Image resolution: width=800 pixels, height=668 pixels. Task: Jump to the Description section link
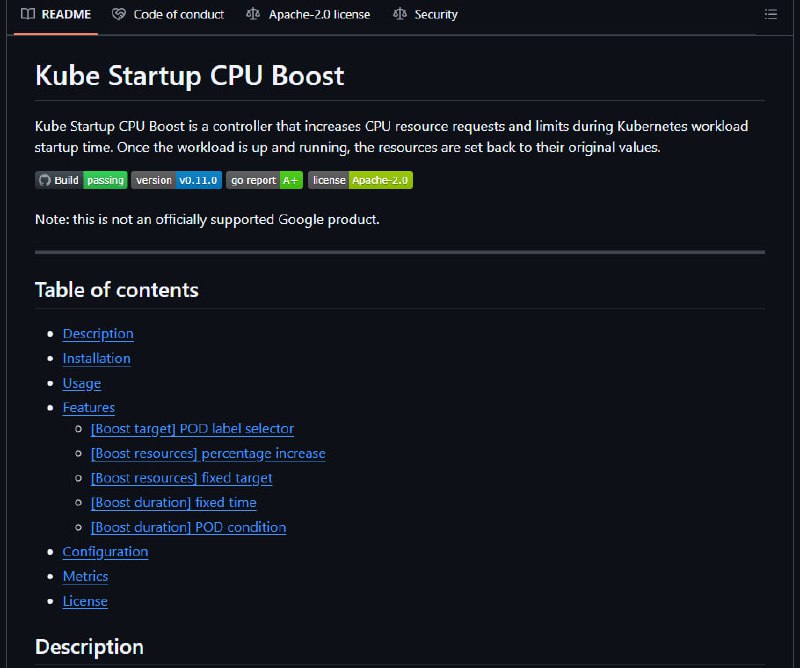click(x=98, y=334)
